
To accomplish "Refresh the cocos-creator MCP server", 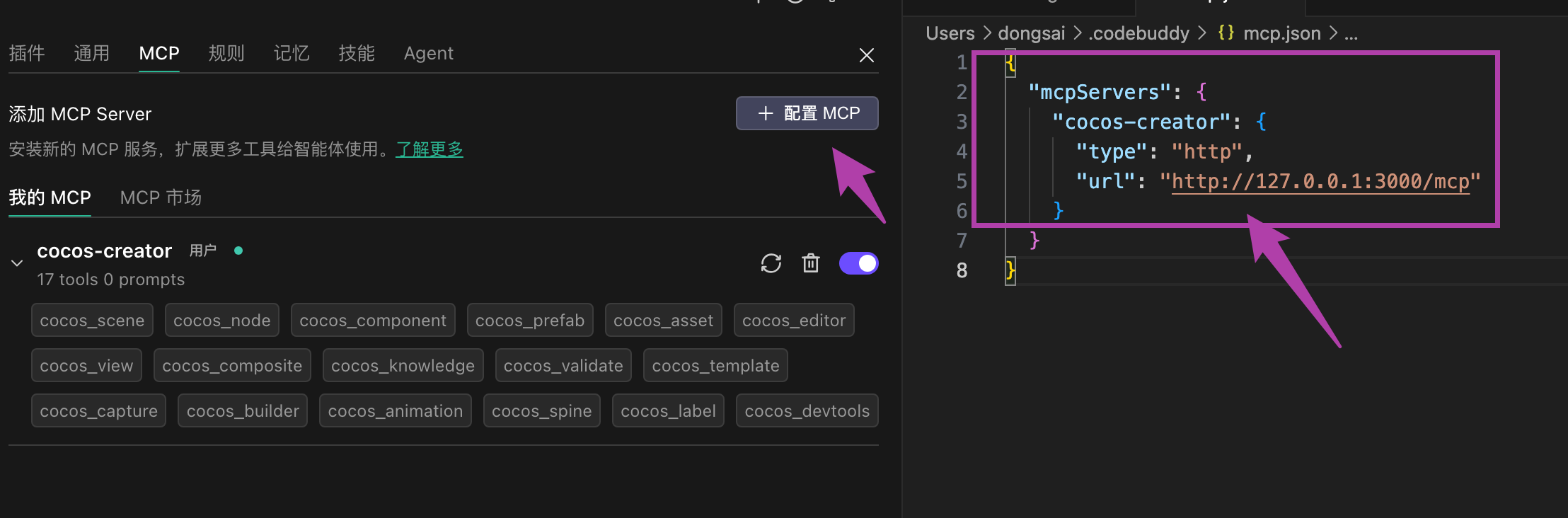I will click(x=771, y=263).
